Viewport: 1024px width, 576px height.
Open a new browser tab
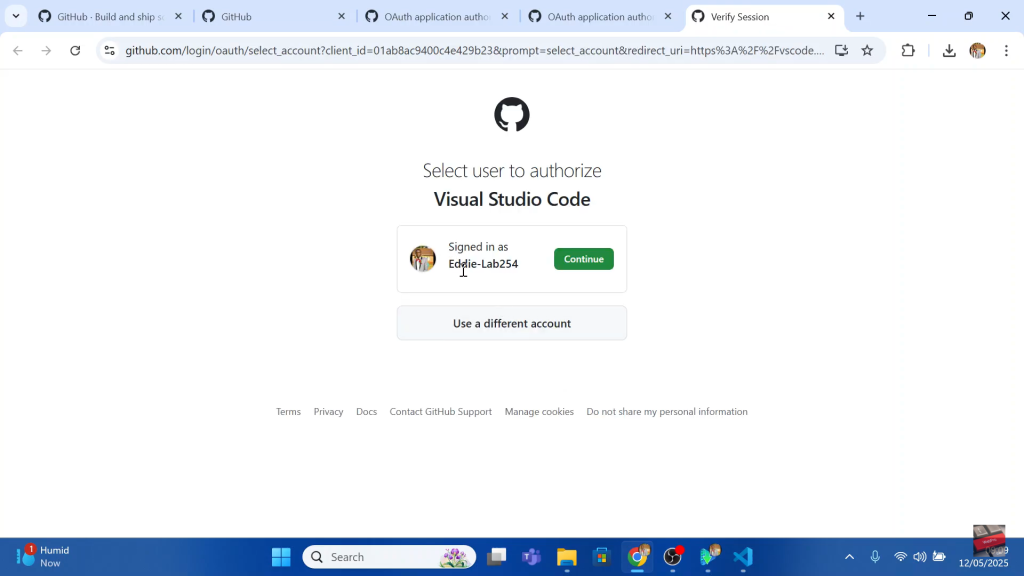(x=860, y=16)
